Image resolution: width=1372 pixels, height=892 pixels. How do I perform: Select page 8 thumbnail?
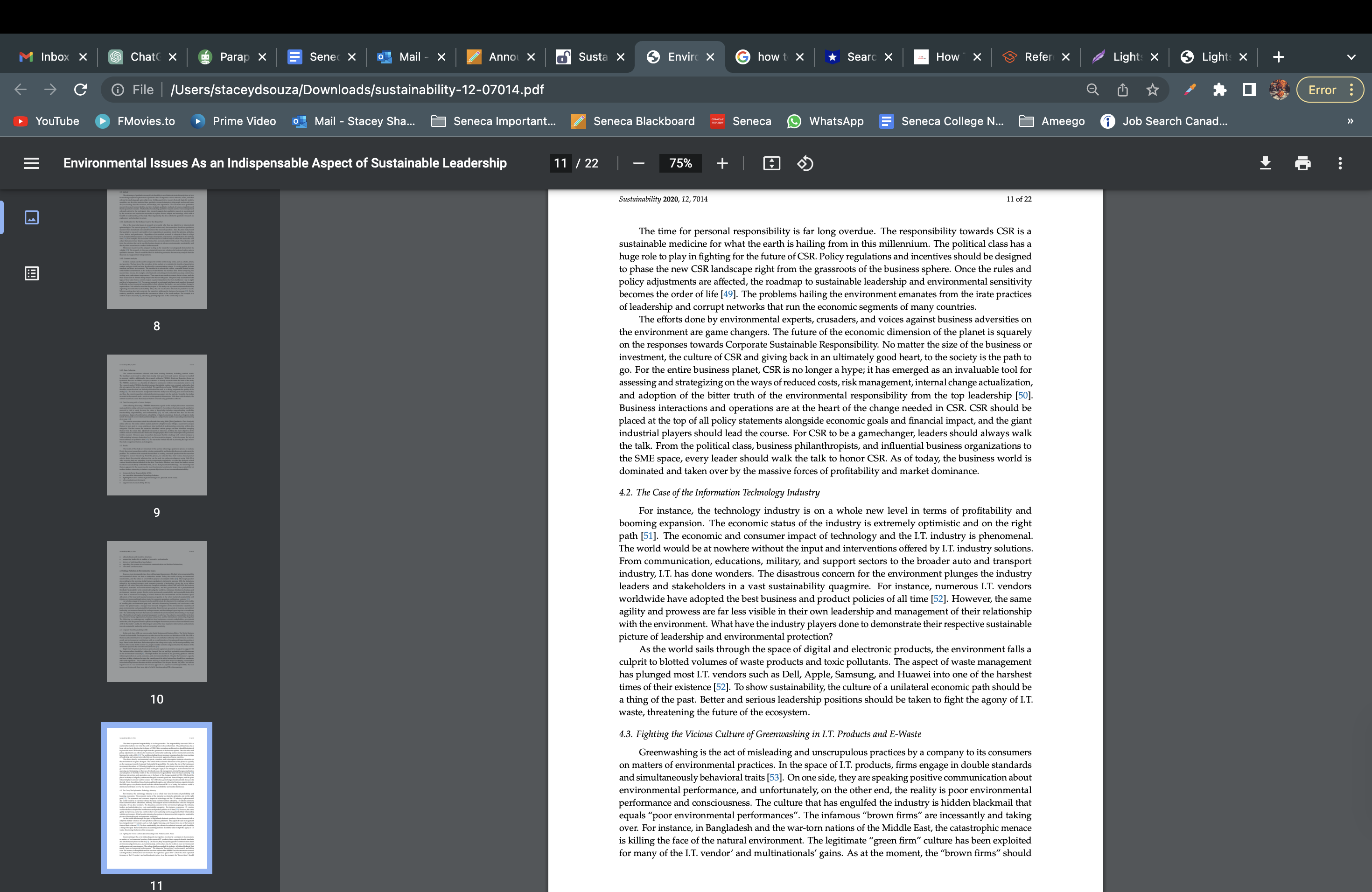coord(156,249)
